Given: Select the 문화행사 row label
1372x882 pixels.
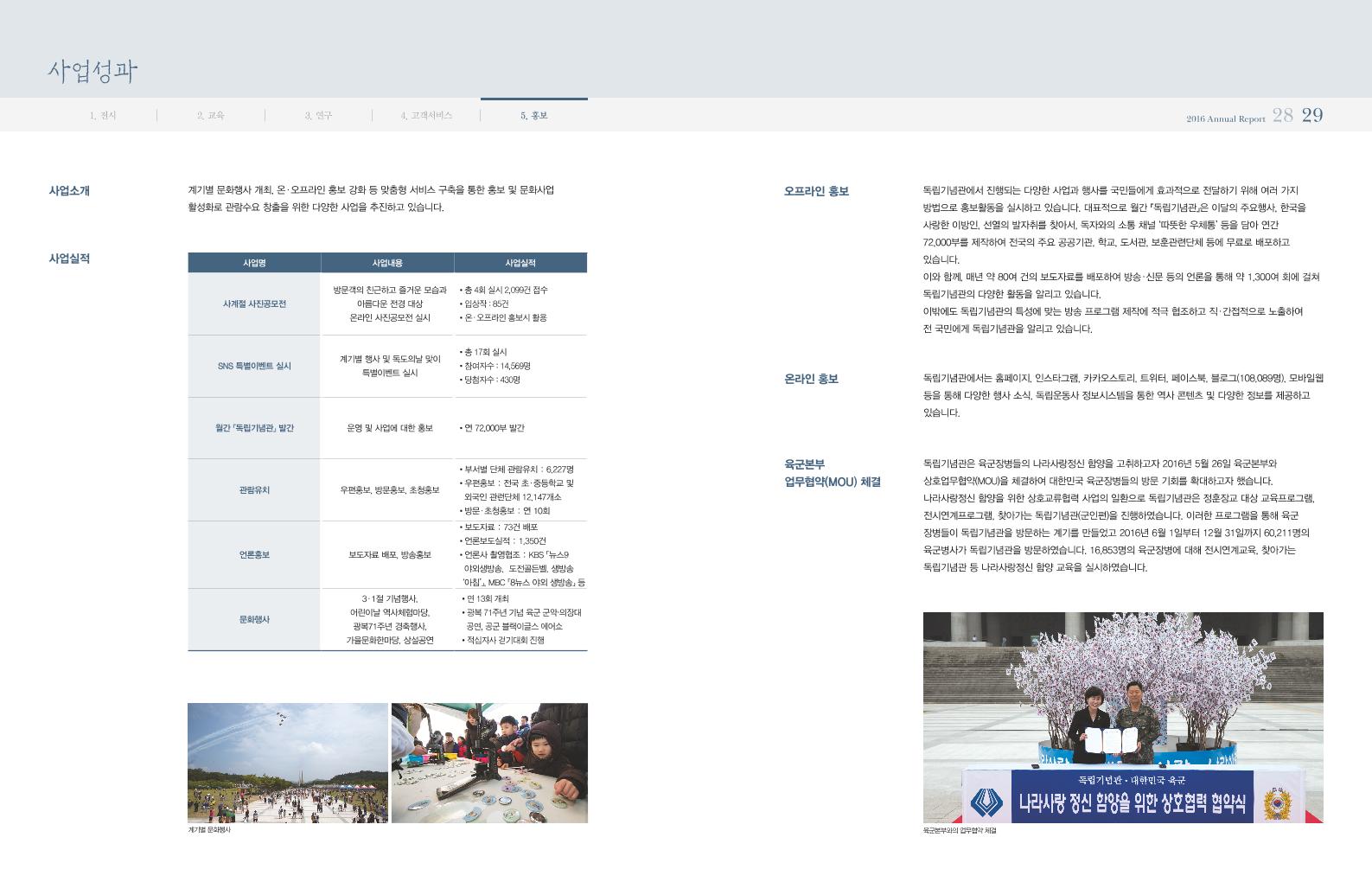Looking at the screenshot, I should point(254,620).
